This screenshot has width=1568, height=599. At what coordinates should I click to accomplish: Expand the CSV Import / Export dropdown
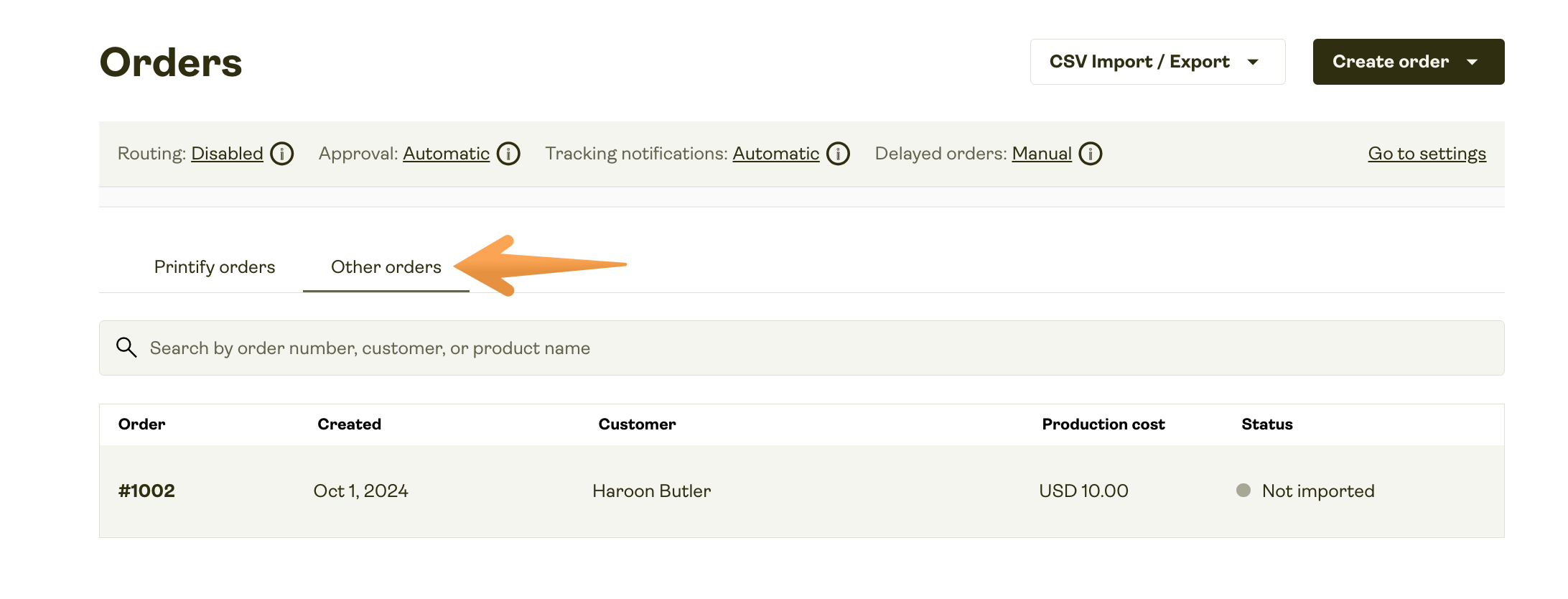[x=1157, y=62]
